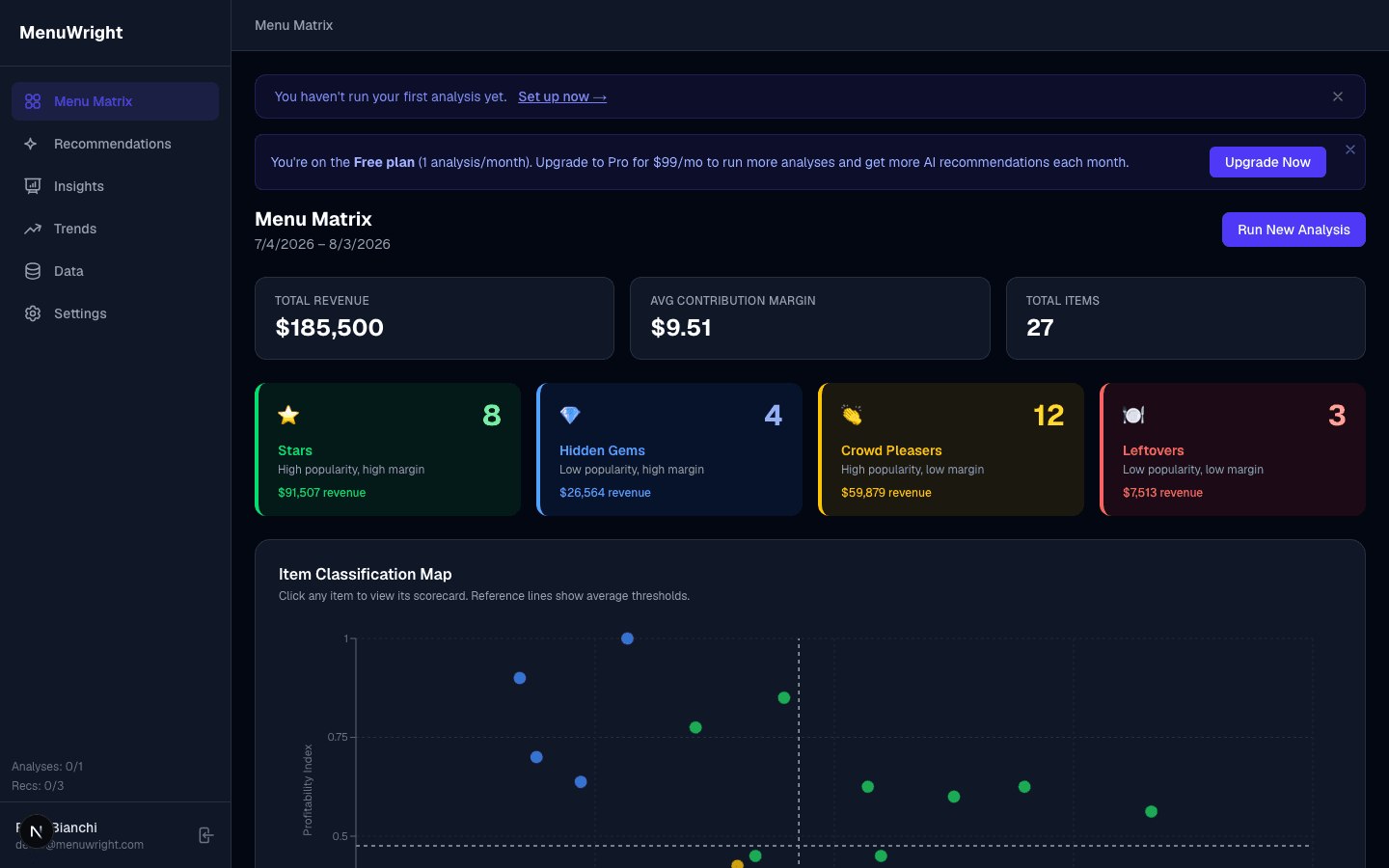Click the Recs: 0/3 usage text
Screen dimensions: 1389x868
[38, 786]
